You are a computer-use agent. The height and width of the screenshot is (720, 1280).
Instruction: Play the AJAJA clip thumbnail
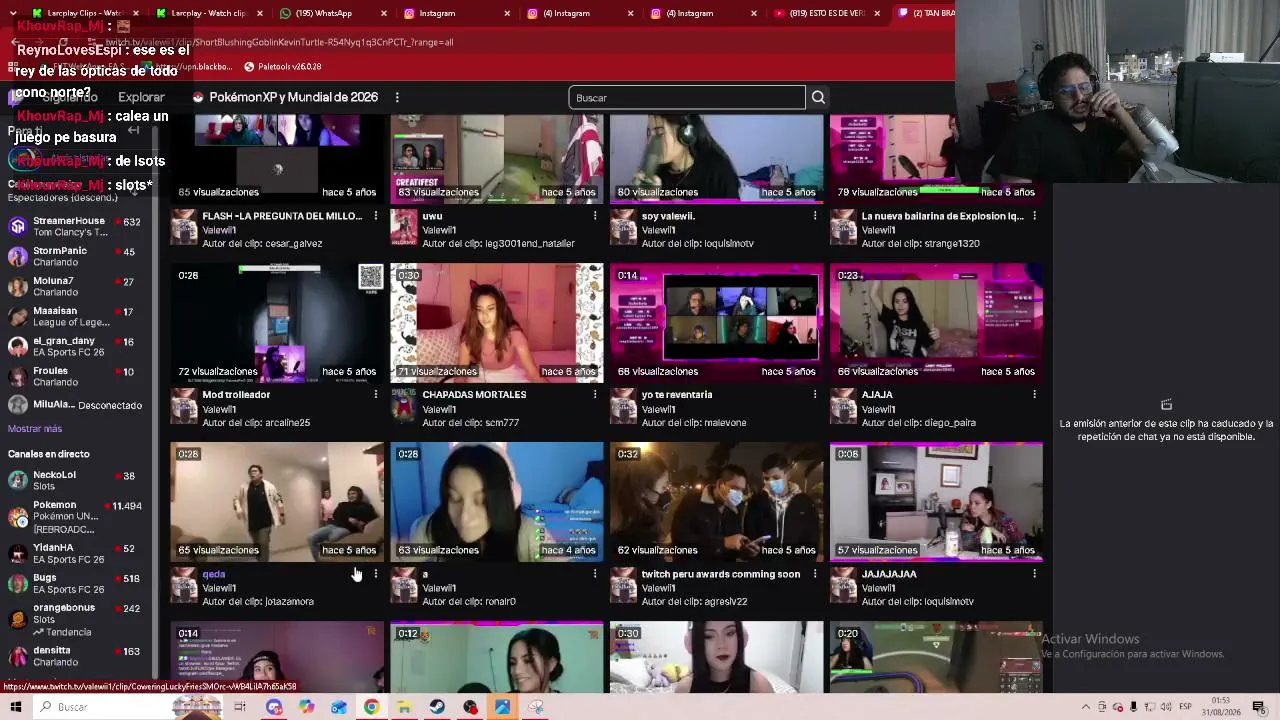(x=936, y=323)
